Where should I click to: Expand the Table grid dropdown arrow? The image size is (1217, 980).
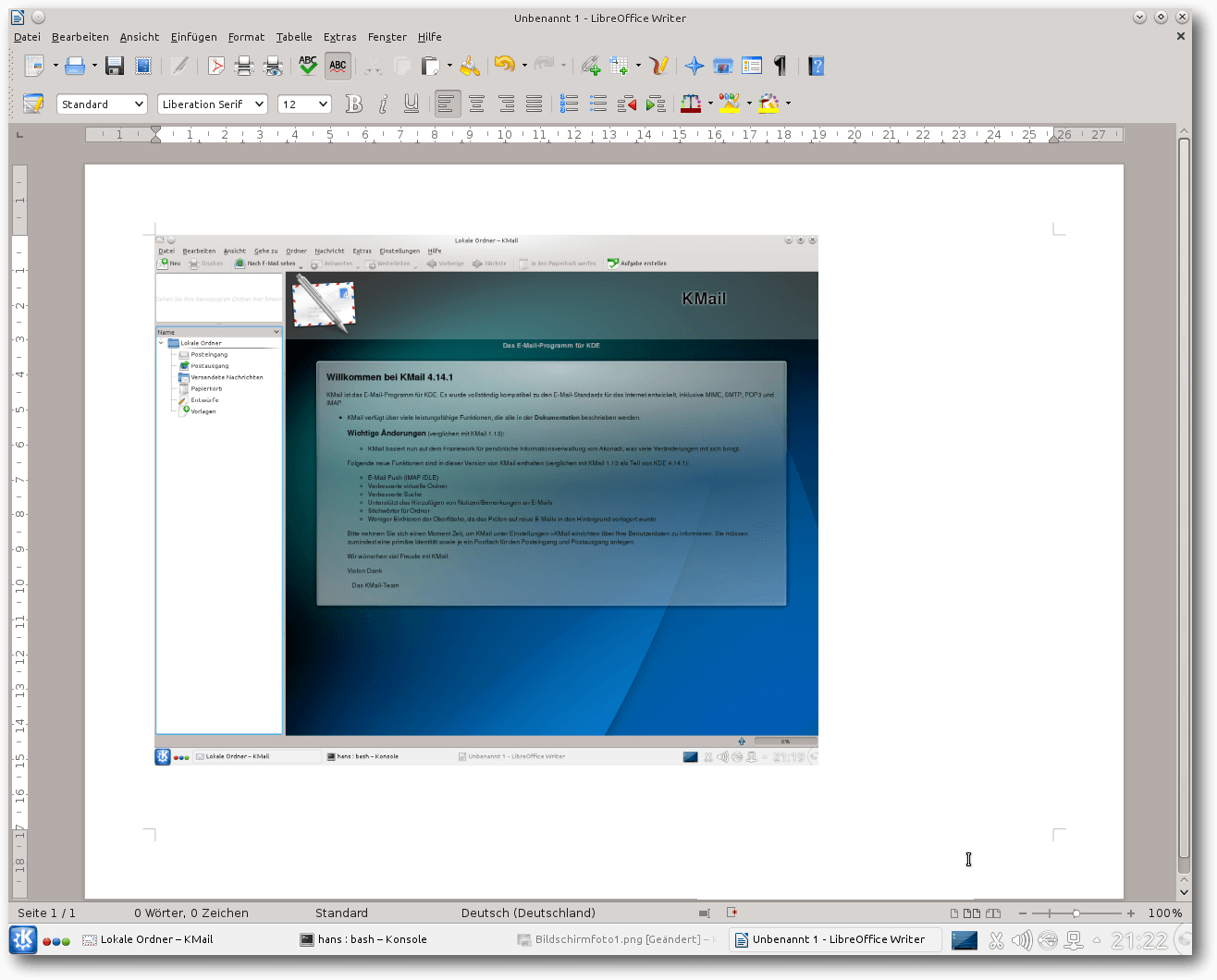pyautogui.click(x=638, y=66)
